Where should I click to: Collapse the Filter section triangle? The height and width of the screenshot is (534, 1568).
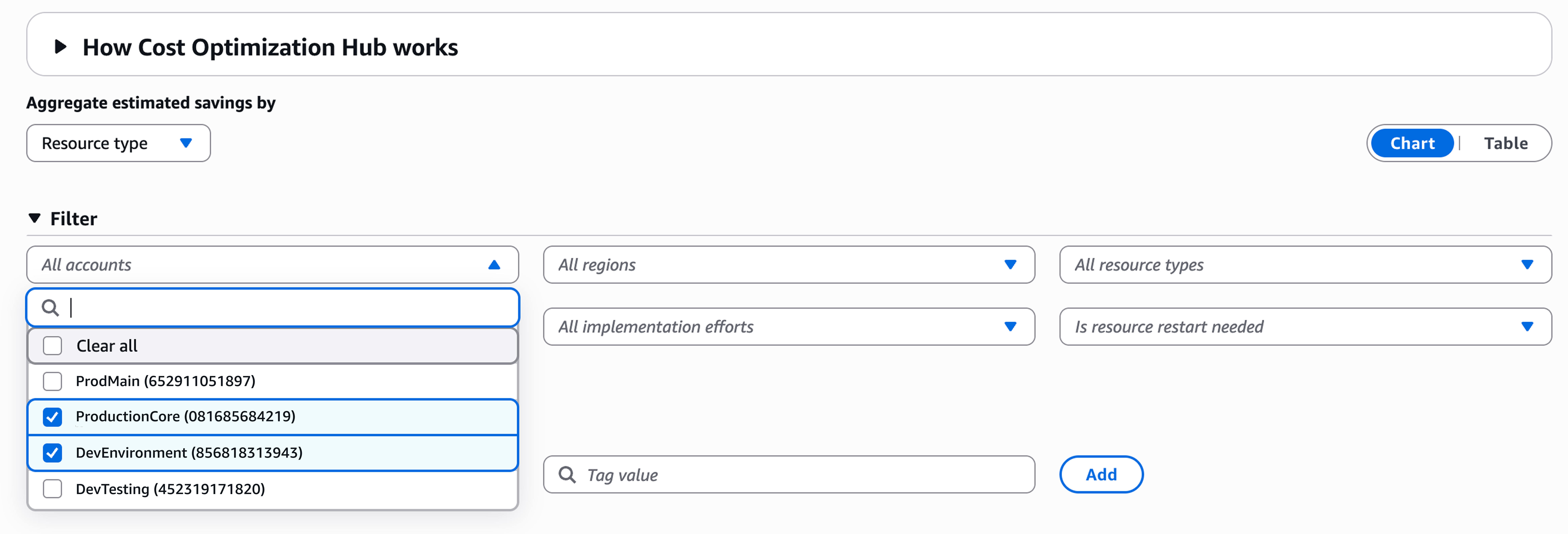35,218
